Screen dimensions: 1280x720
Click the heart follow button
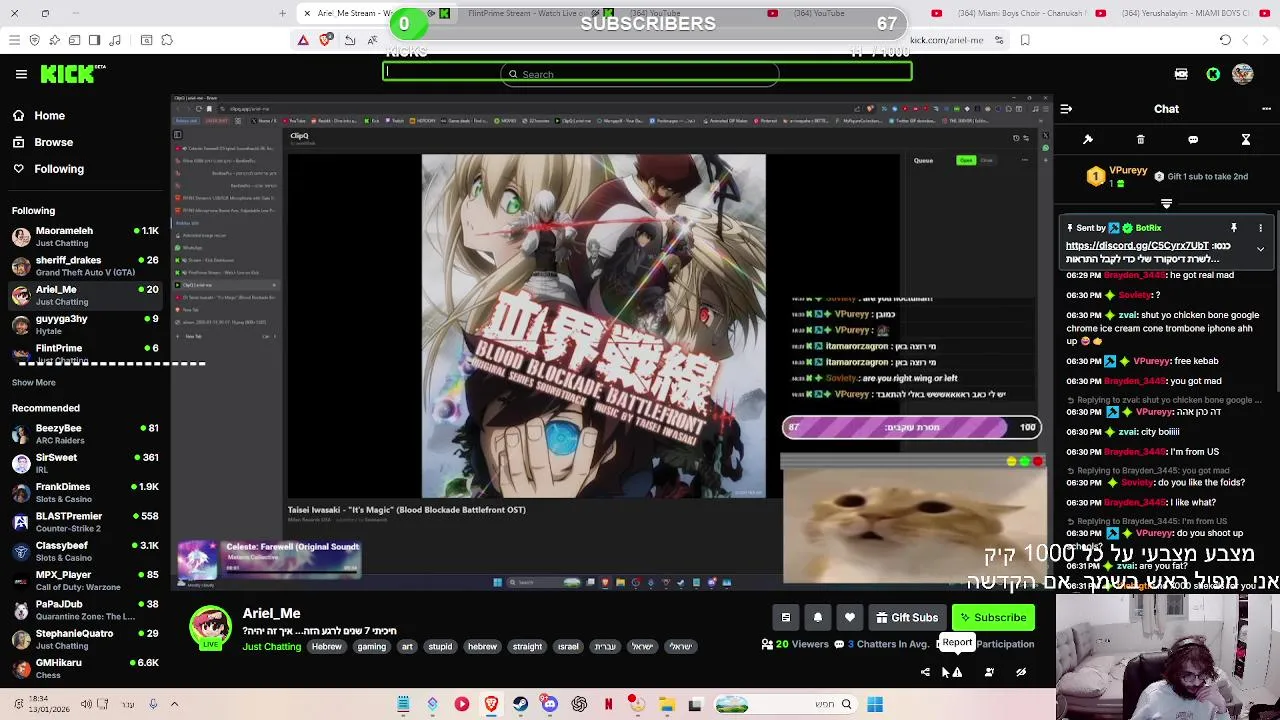850,618
